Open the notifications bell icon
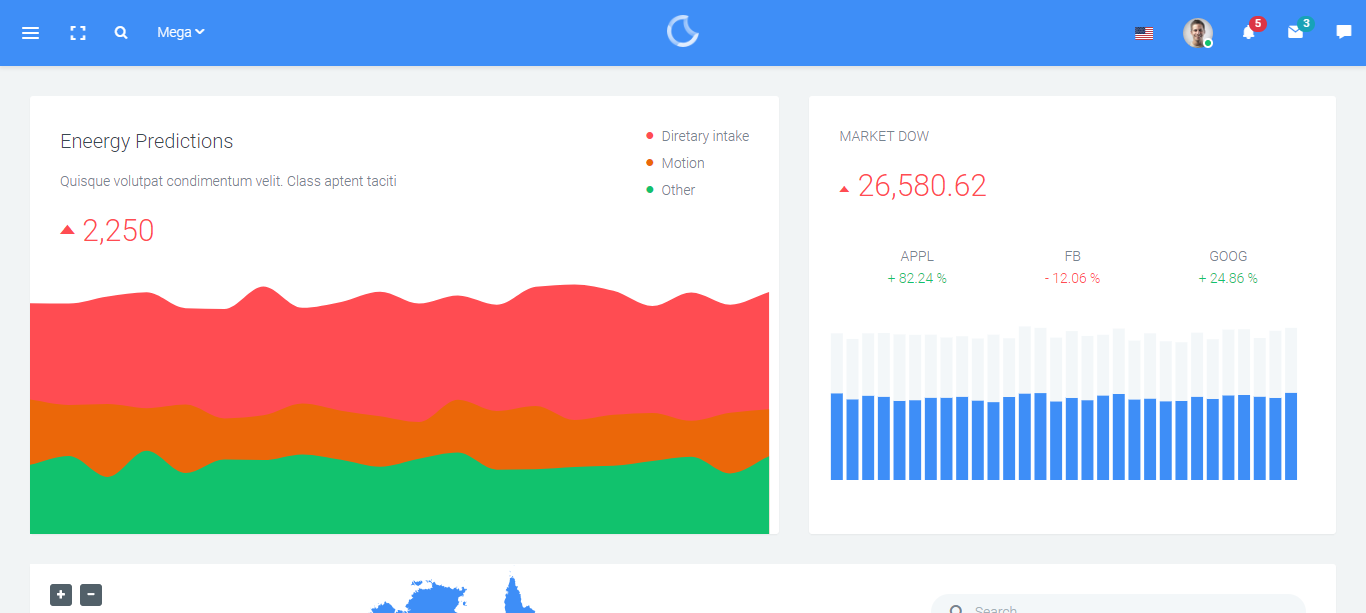Screen dimensions: 1366x613 point(1248,32)
